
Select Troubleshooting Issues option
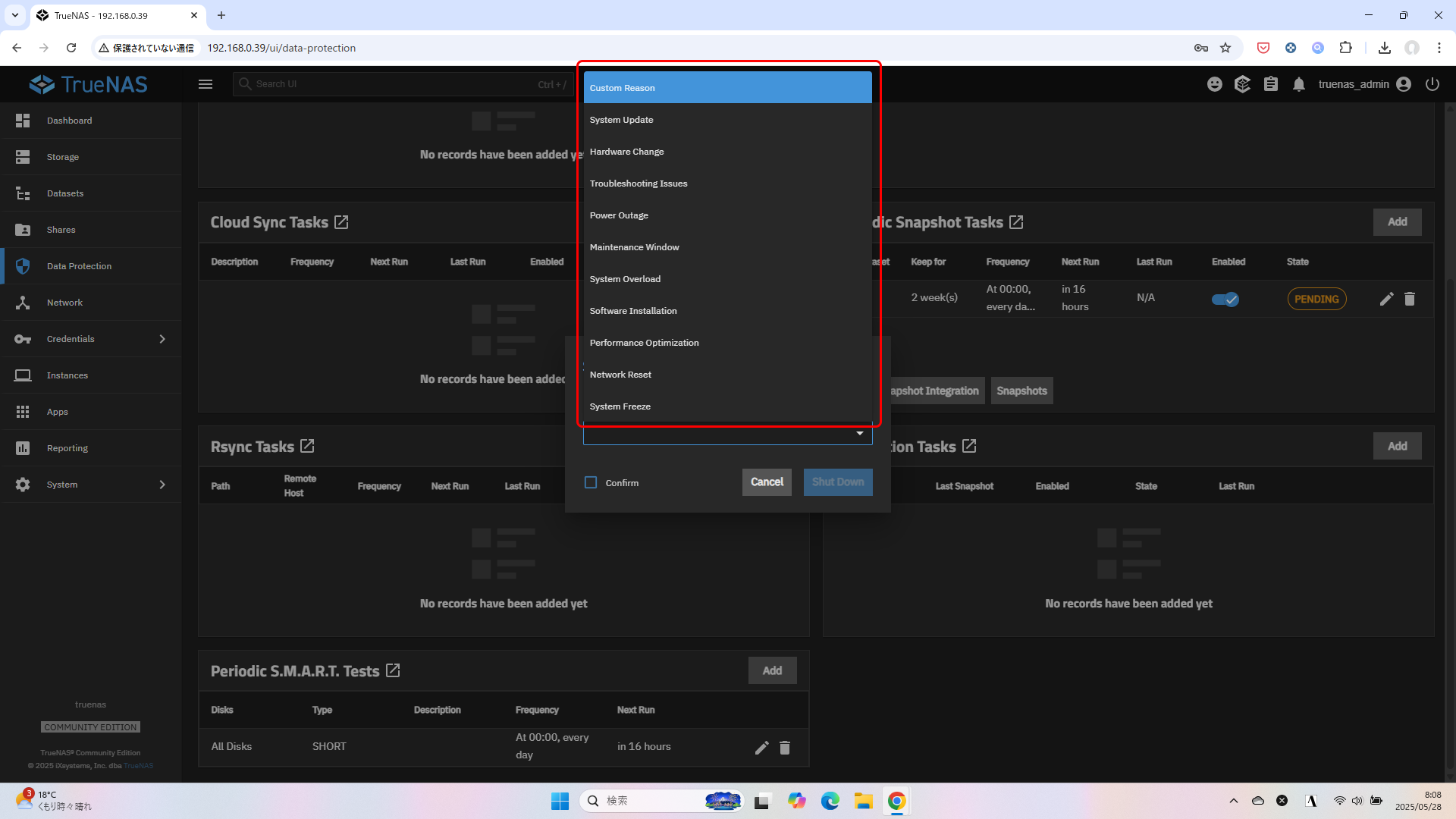728,184
